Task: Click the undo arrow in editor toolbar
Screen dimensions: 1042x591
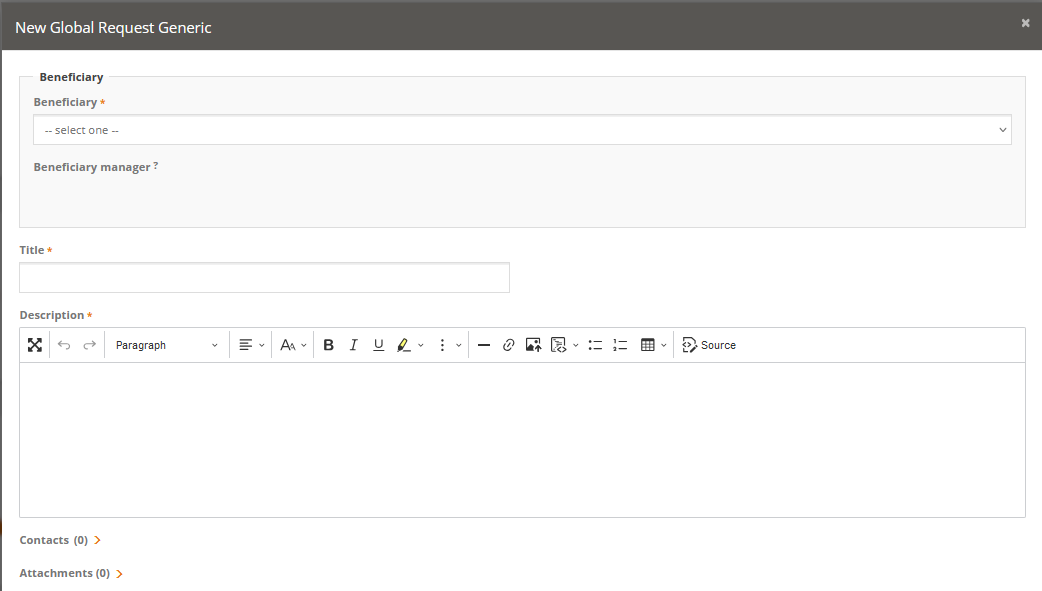Action: 64,345
